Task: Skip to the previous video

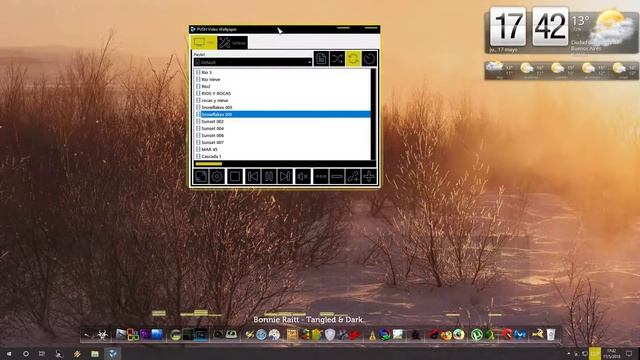Action: (253, 177)
